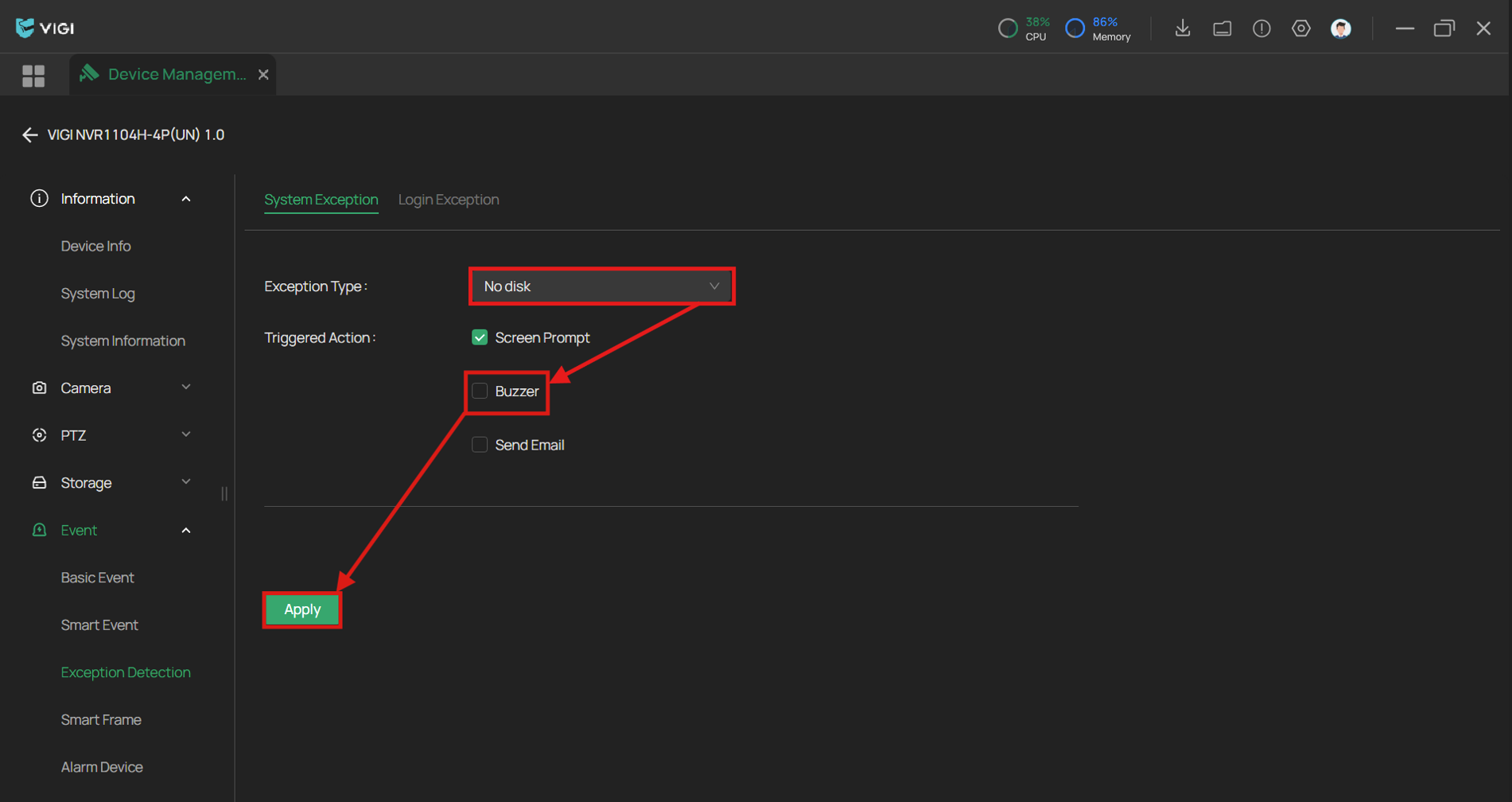Viewport: 1512px width, 802px height.
Task: Click the download icon in top bar
Action: [1182, 29]
